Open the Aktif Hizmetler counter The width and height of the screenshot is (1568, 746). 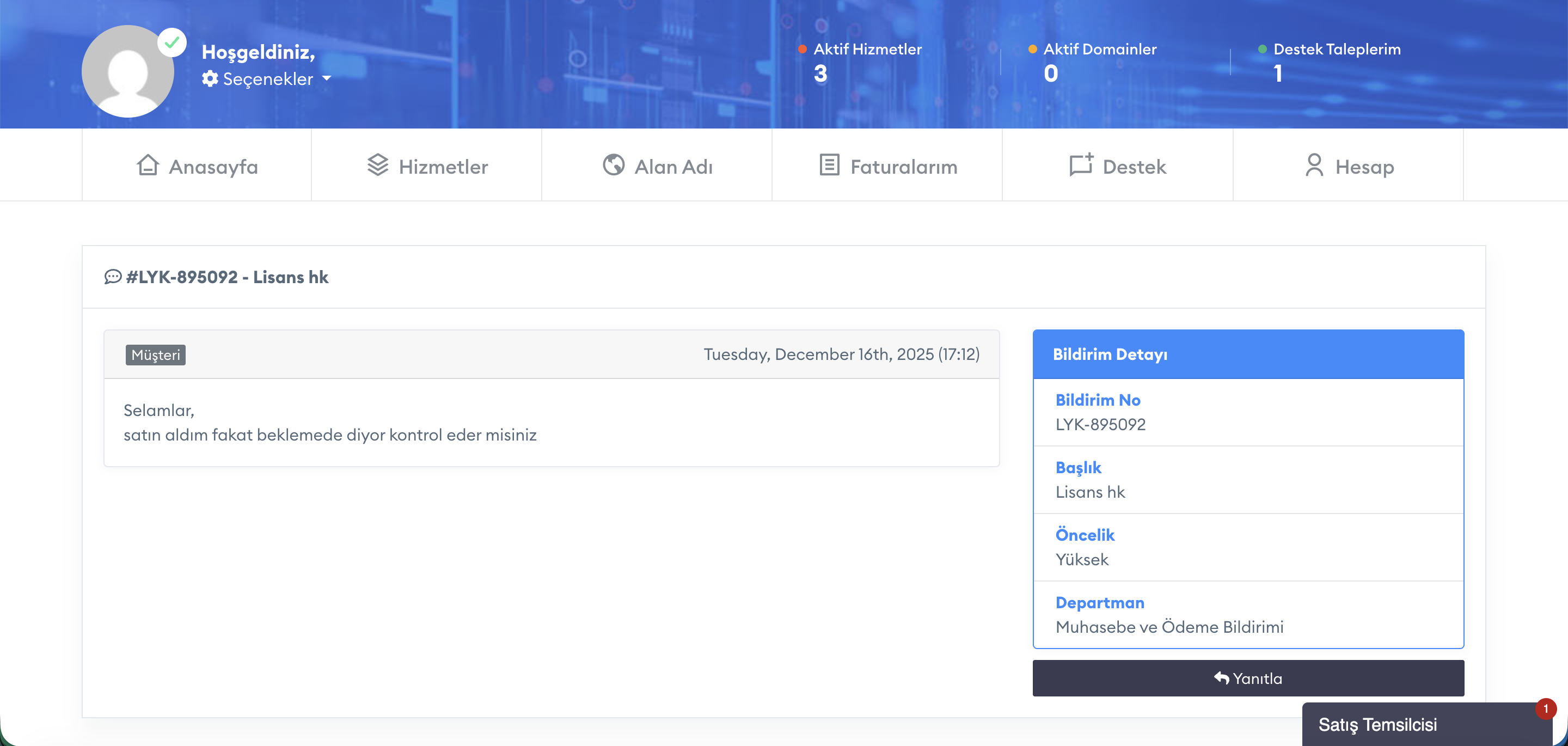(860, 62)
